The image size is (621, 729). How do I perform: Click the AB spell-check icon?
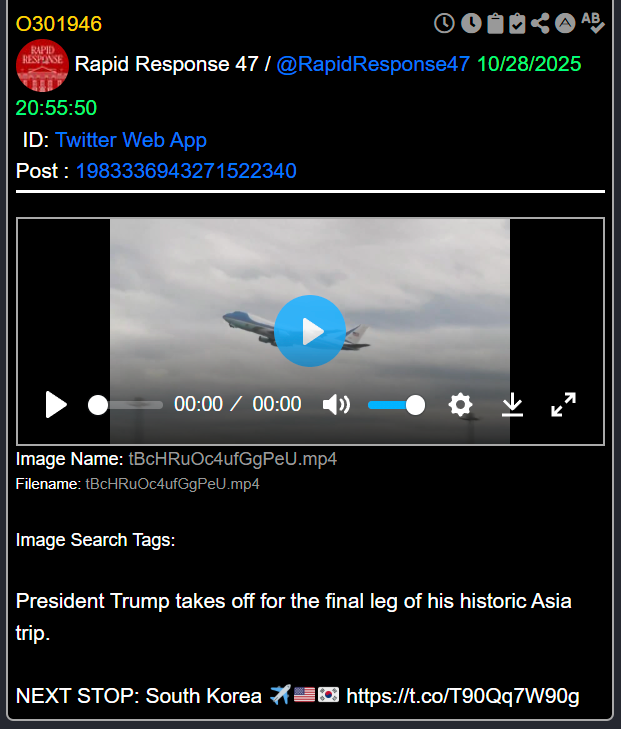(x=593, y=22)
